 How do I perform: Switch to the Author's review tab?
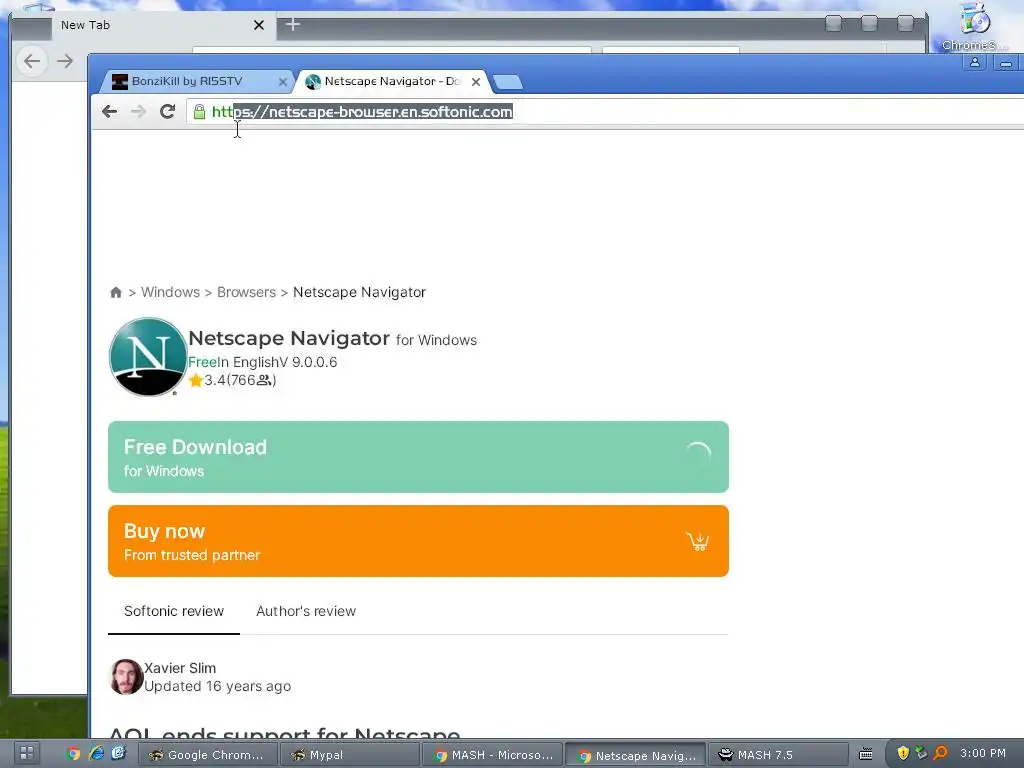click(306, 611)
